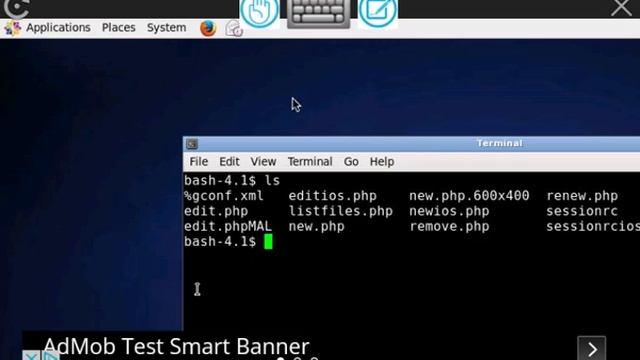Open the Go menu in Terminal
This screenshot has width=640, height=360.
[351, 162]
